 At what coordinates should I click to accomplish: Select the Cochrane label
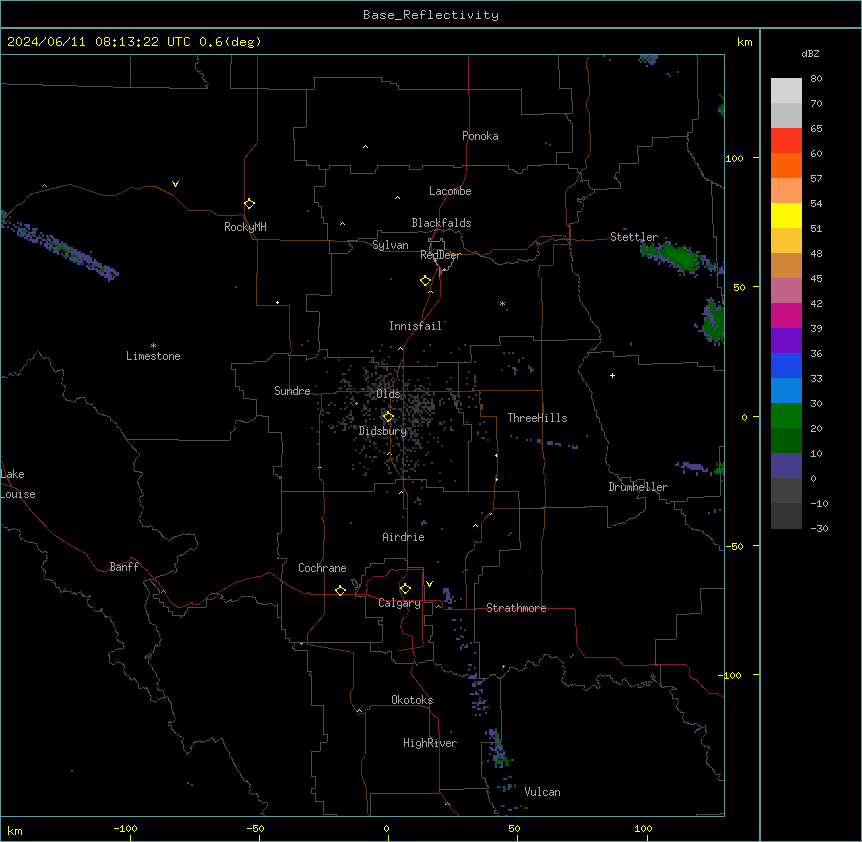(322, 568)
